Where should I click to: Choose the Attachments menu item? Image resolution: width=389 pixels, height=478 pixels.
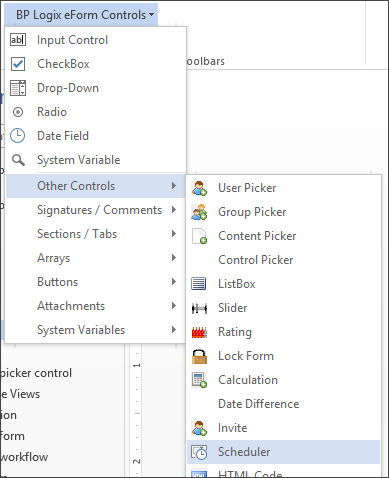click(x=96, y=306)
